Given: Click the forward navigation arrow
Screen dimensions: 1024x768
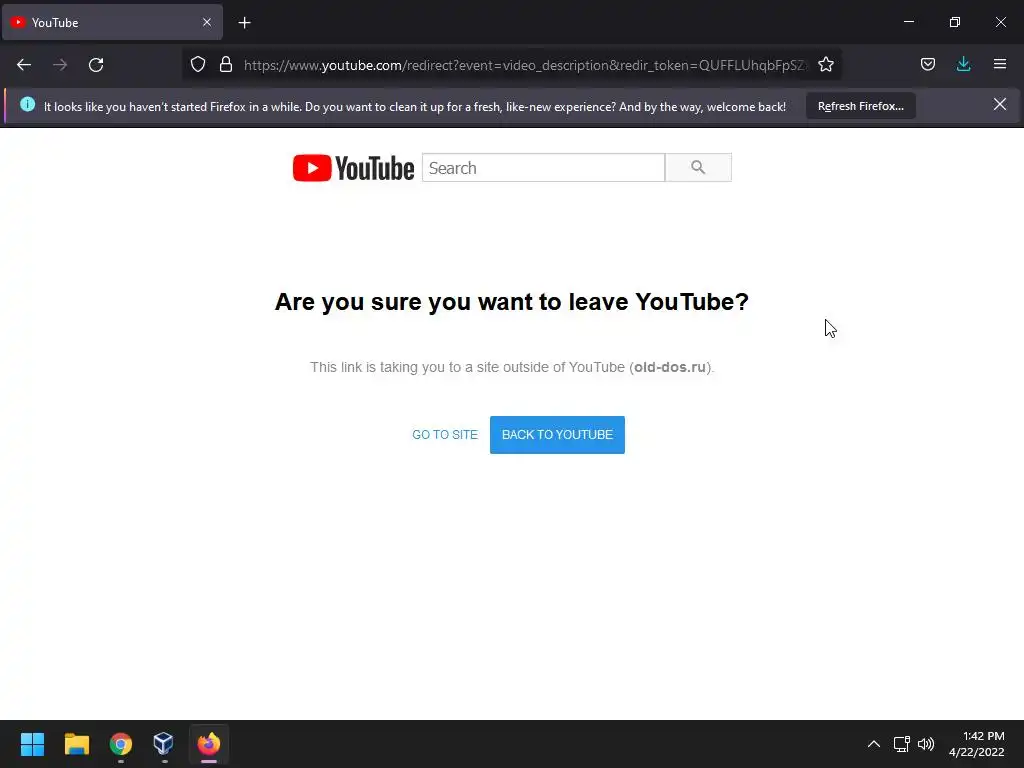Looking at the screenshot, I should tap(60, 65).
